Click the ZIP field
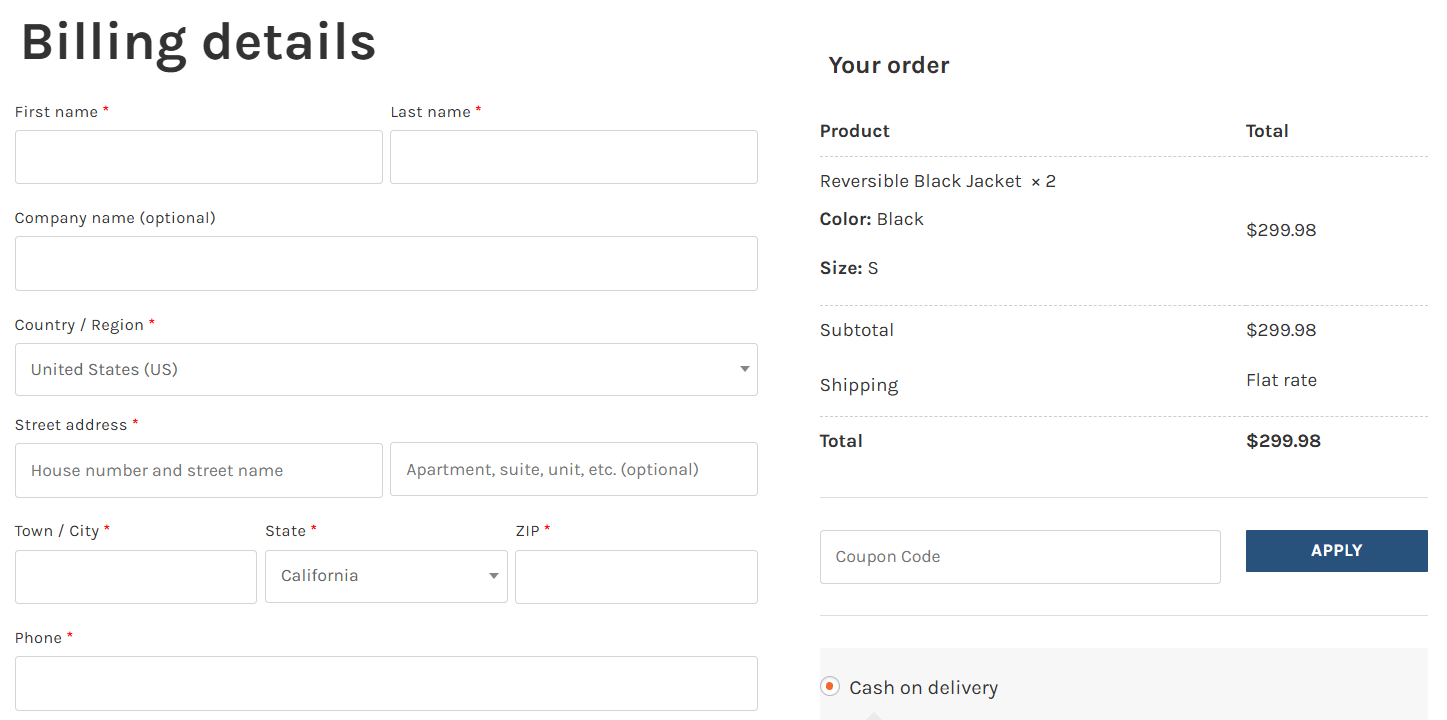Screen dimensions: 1447x720 click(636, 576)
